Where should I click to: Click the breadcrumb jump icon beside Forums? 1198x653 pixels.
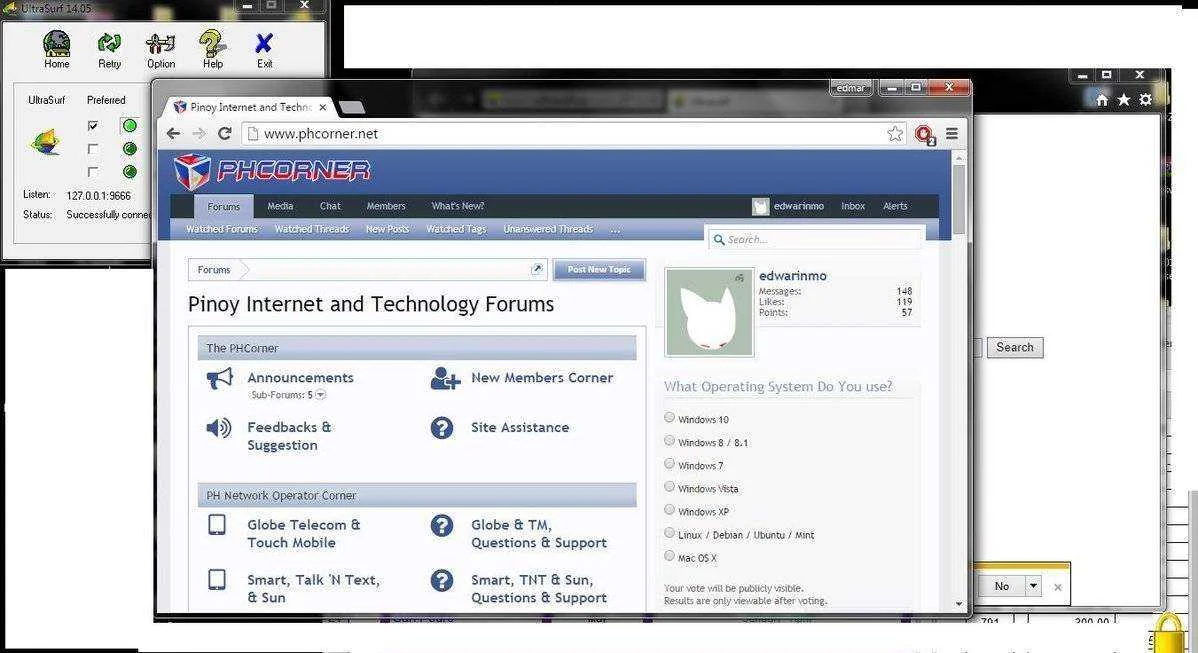coord(537,269)
